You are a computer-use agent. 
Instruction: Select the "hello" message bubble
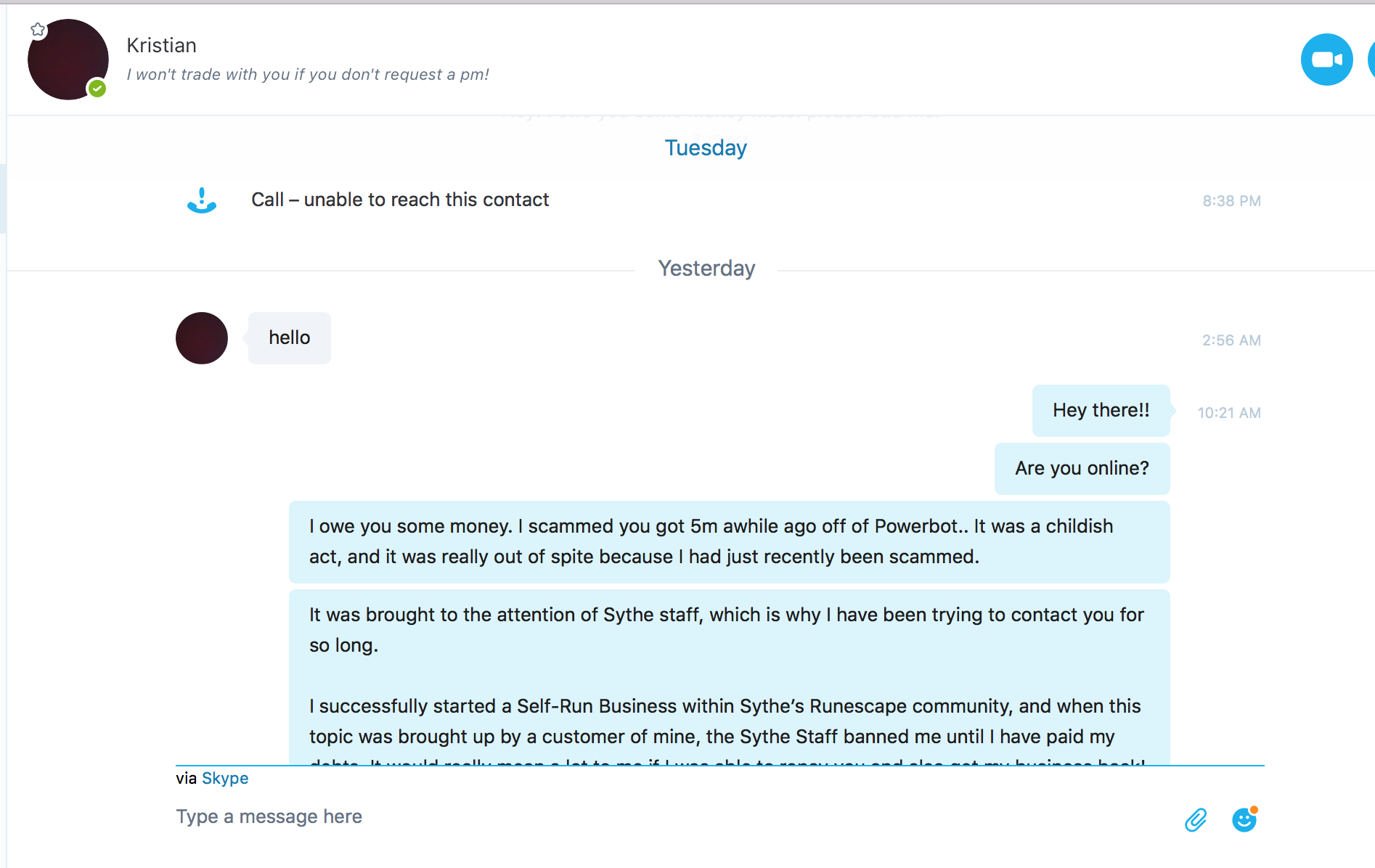point(290,338)
